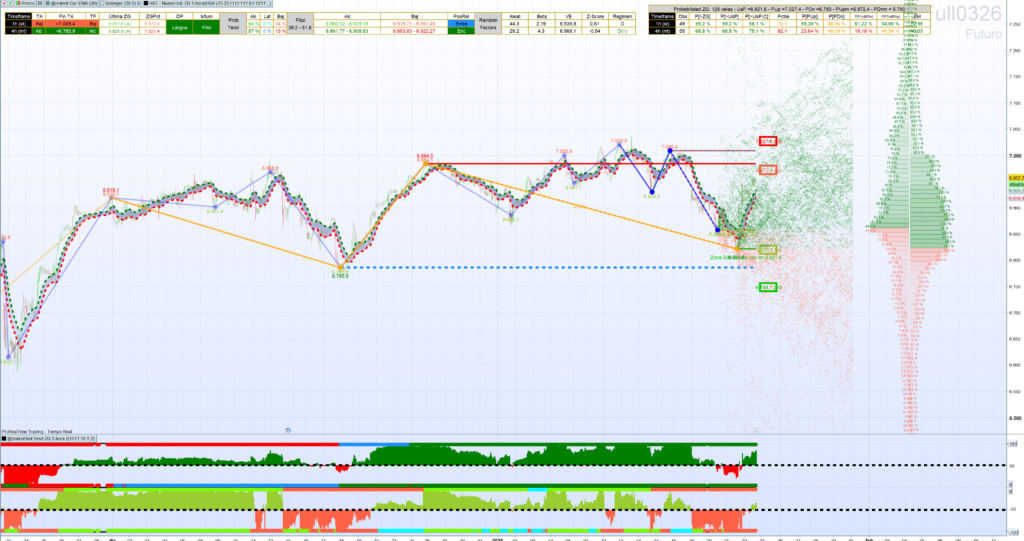Click the blue Entre PosRel cell
The width and height of the screenshot is (1024, 541).
click(x=461, y=24)
